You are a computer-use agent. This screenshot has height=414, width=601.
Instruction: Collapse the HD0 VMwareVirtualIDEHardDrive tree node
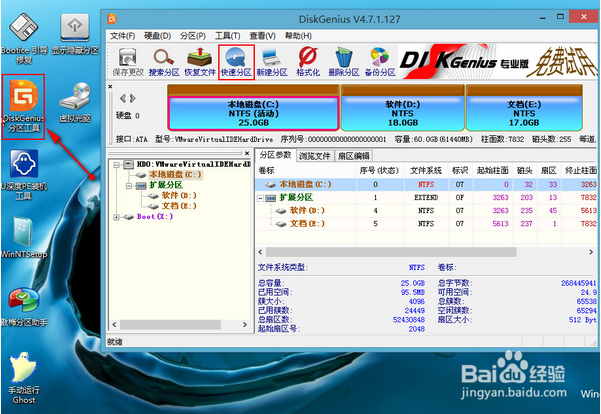[116, 165]
